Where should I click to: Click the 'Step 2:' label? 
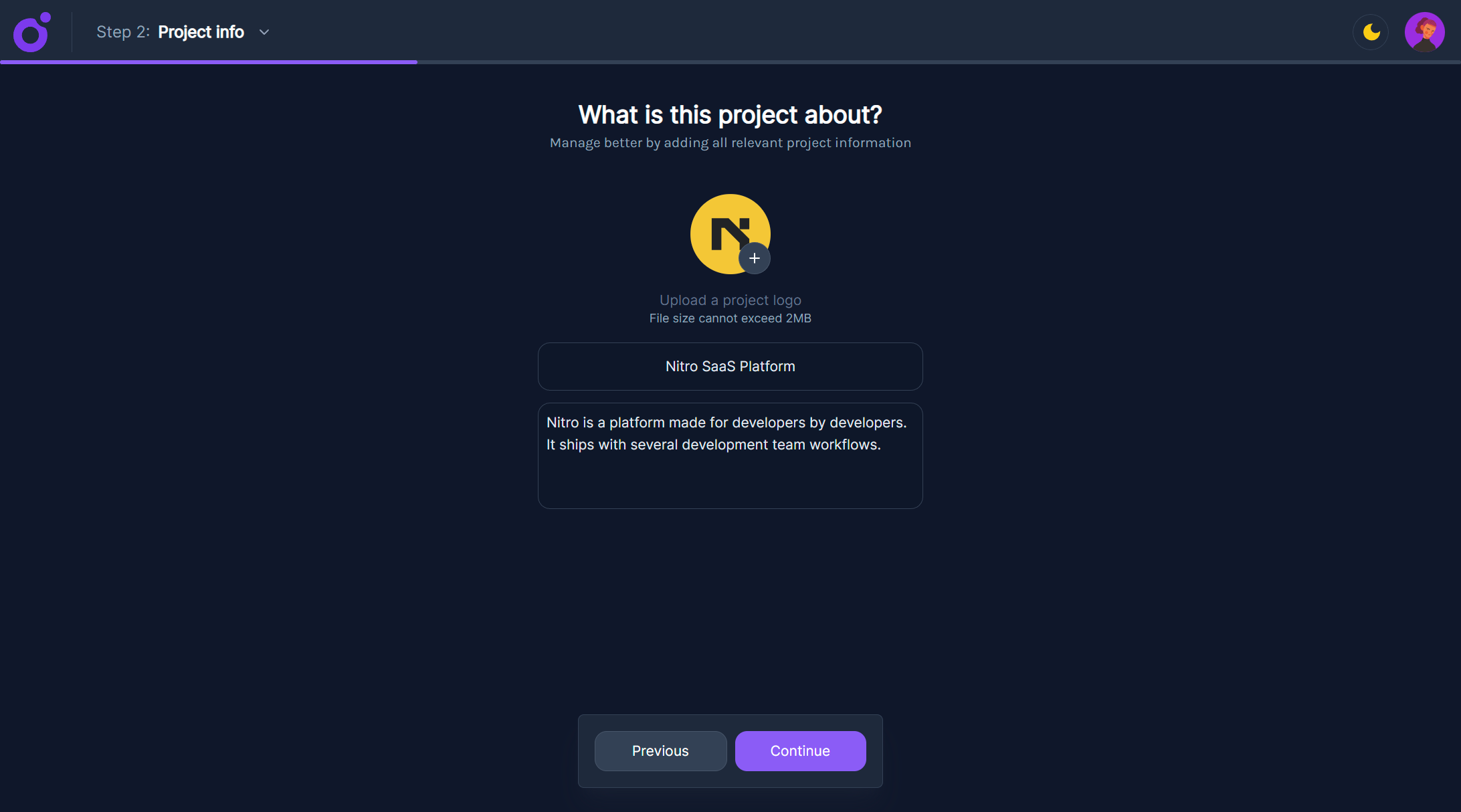tap(123, 32)
